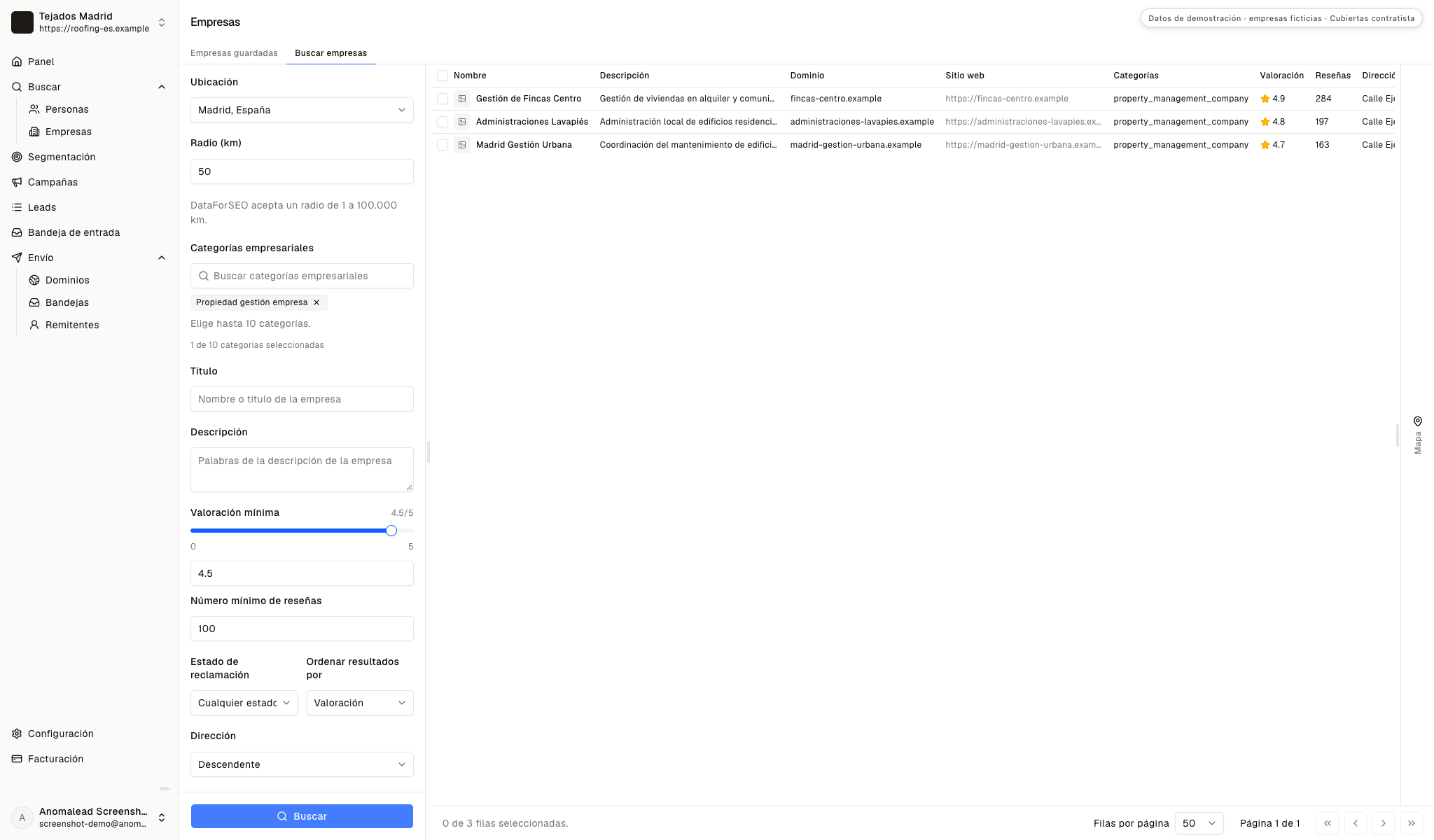Open the Ubicación dropdown showing Madrid, España
Viewport: 1434px width, 840px height.
coord(302,110)
